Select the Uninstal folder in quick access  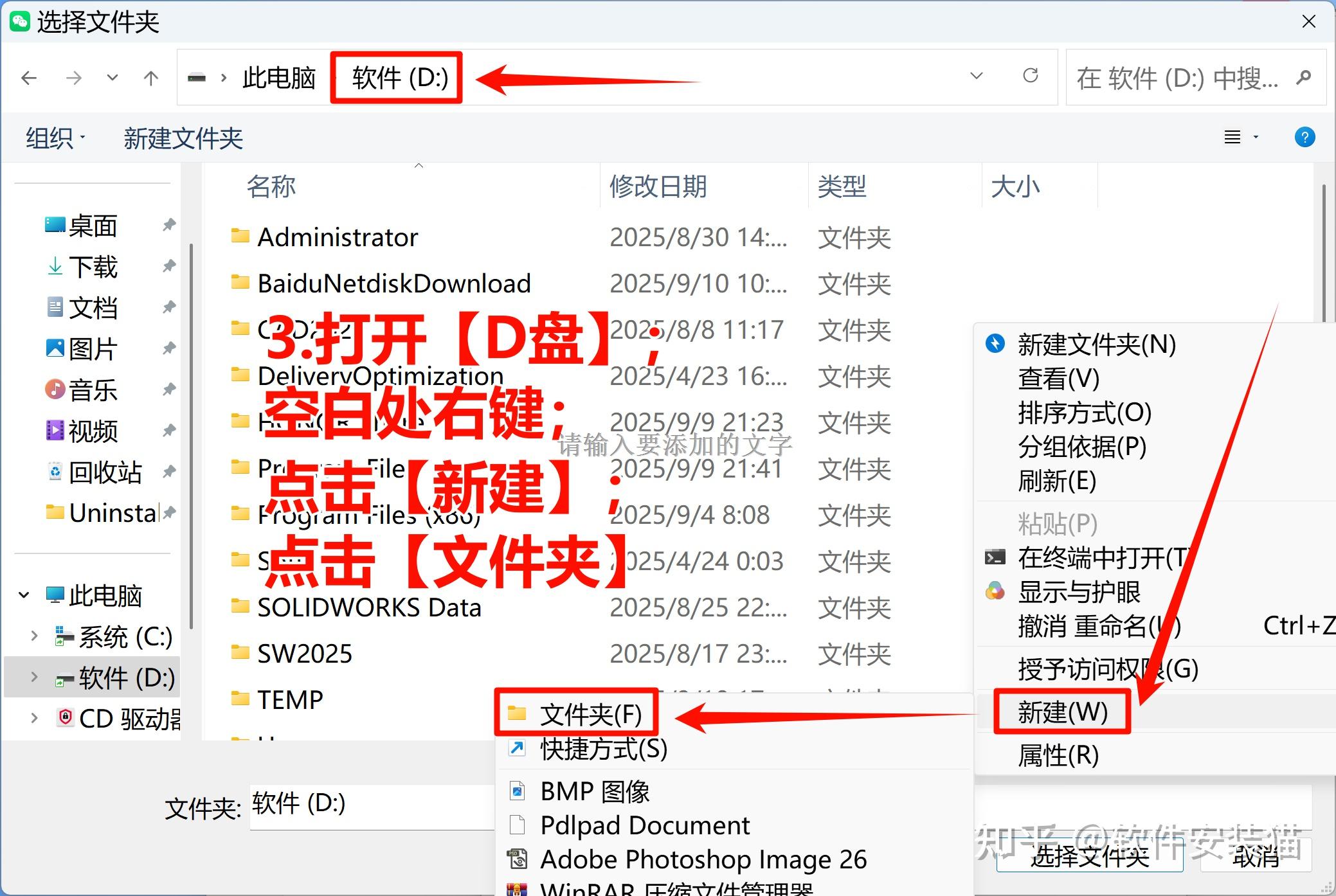pyautogui.click(x=102, y=513)
